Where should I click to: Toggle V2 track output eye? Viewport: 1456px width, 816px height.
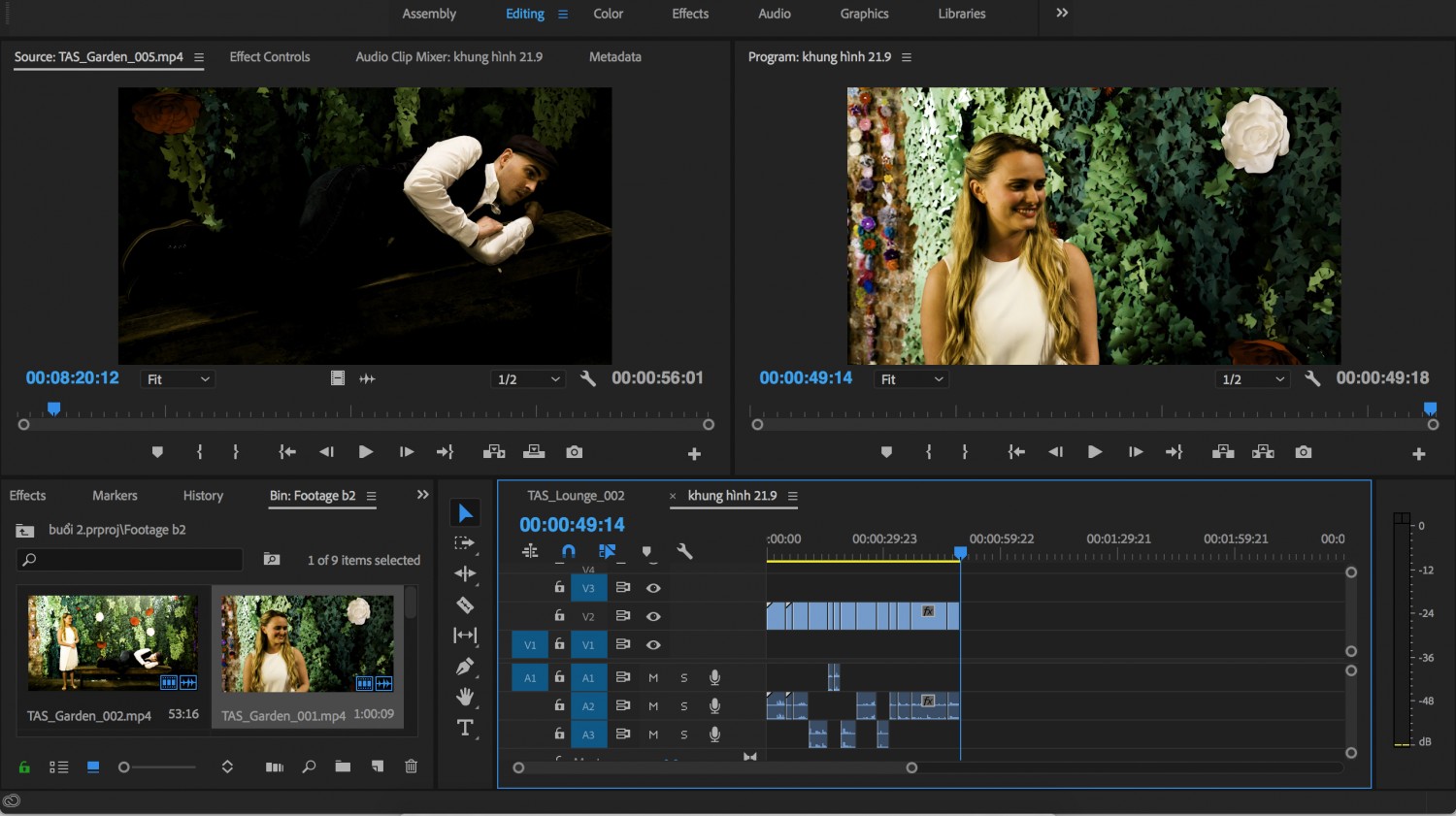coord(653,616)
